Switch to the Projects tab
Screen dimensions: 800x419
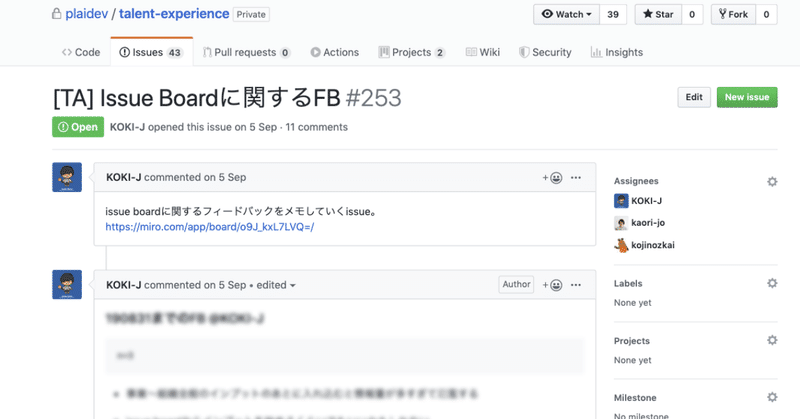point(412,52)
